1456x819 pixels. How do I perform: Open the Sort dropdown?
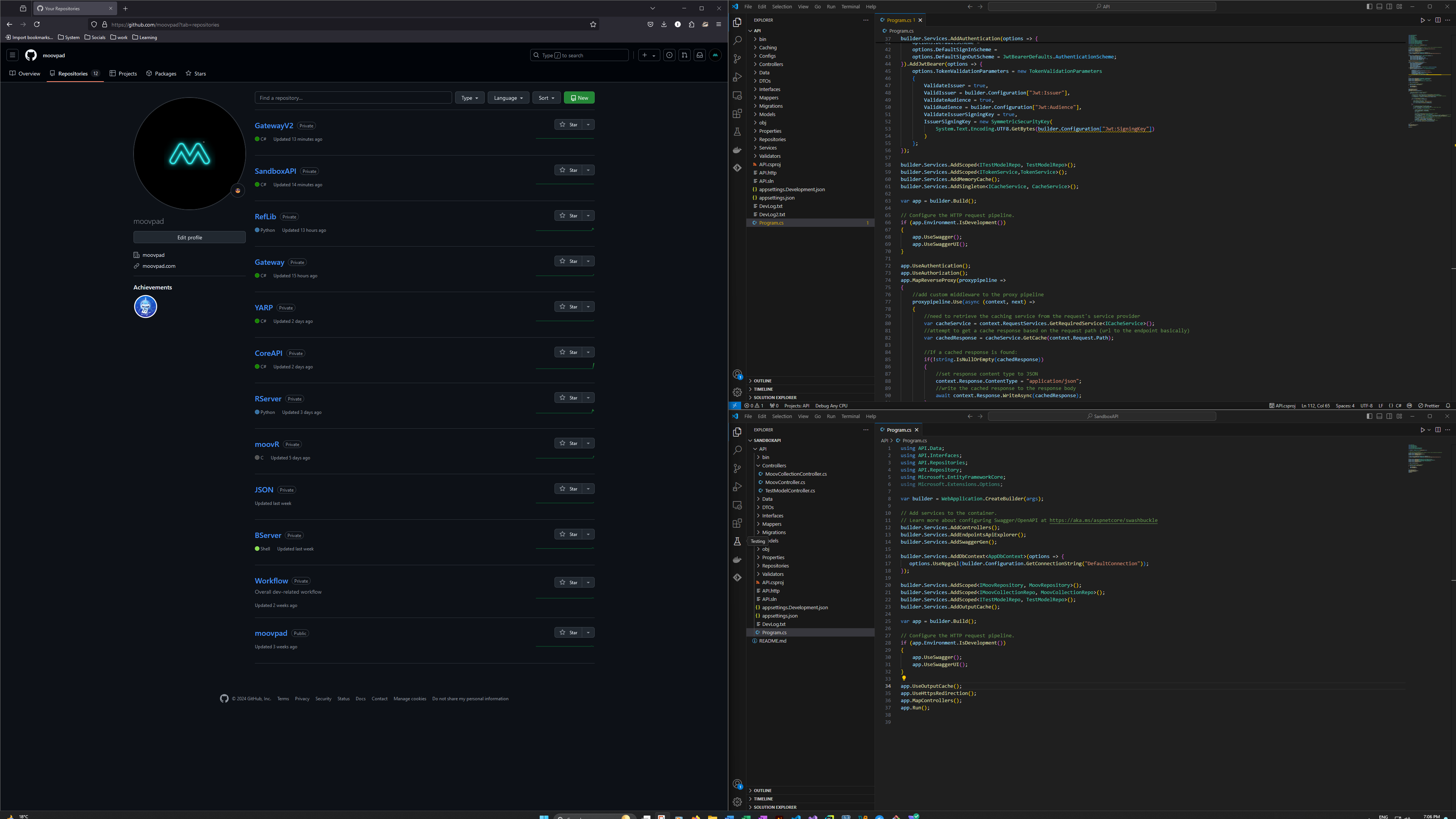click(546, 98)
